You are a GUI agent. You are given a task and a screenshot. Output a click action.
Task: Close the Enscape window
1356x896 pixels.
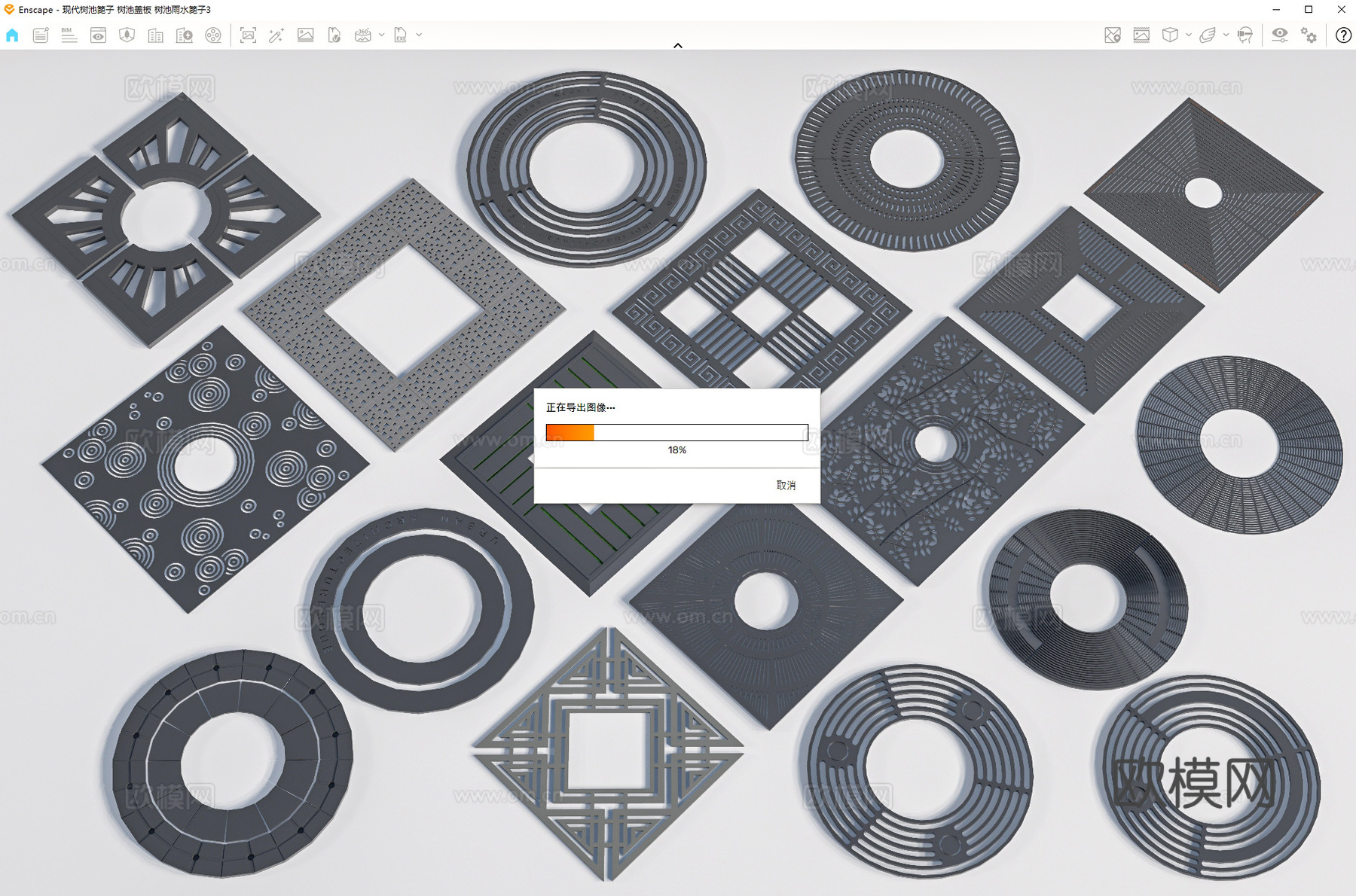(1341, 10)
